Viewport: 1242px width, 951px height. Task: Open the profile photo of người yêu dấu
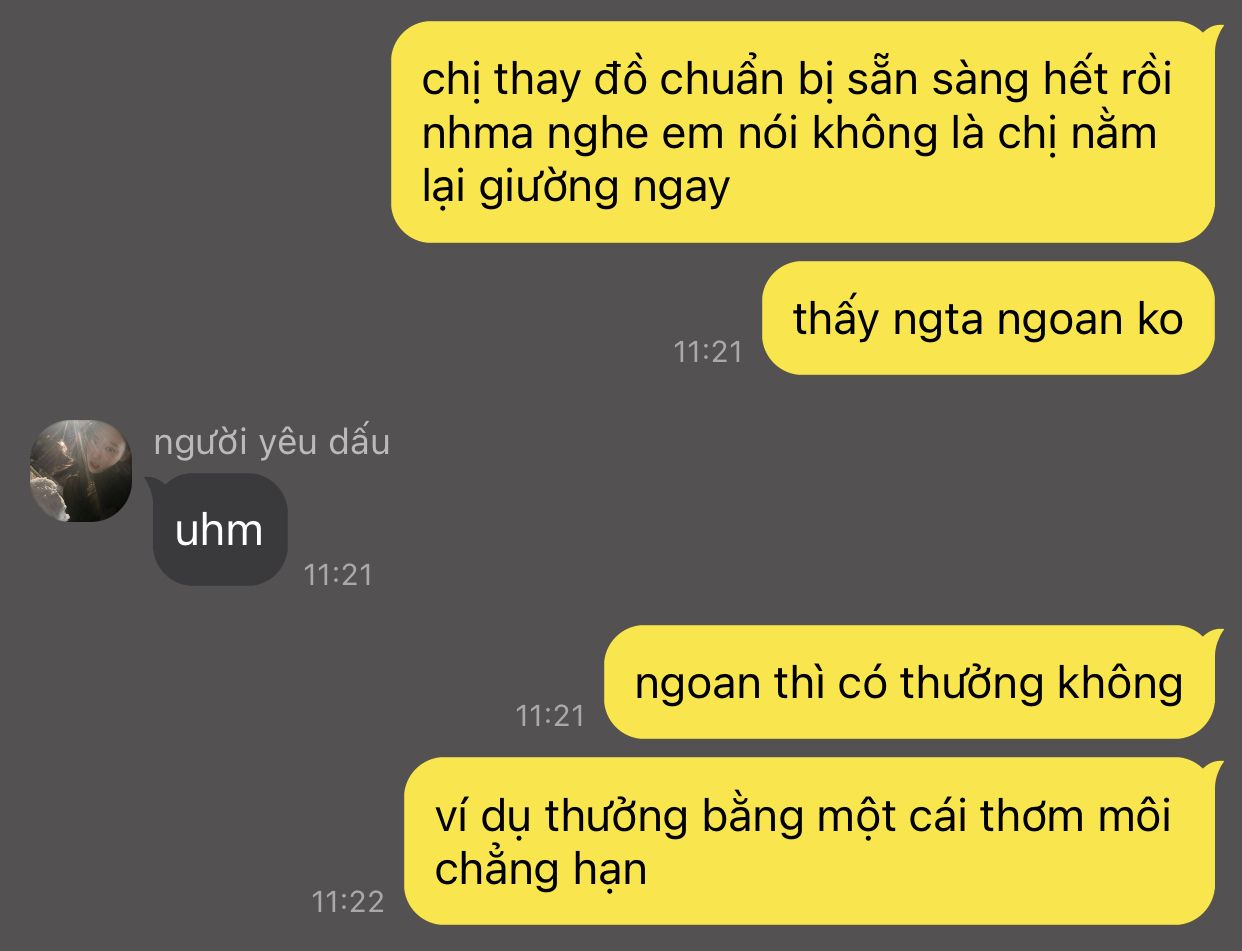click(81, 471)
